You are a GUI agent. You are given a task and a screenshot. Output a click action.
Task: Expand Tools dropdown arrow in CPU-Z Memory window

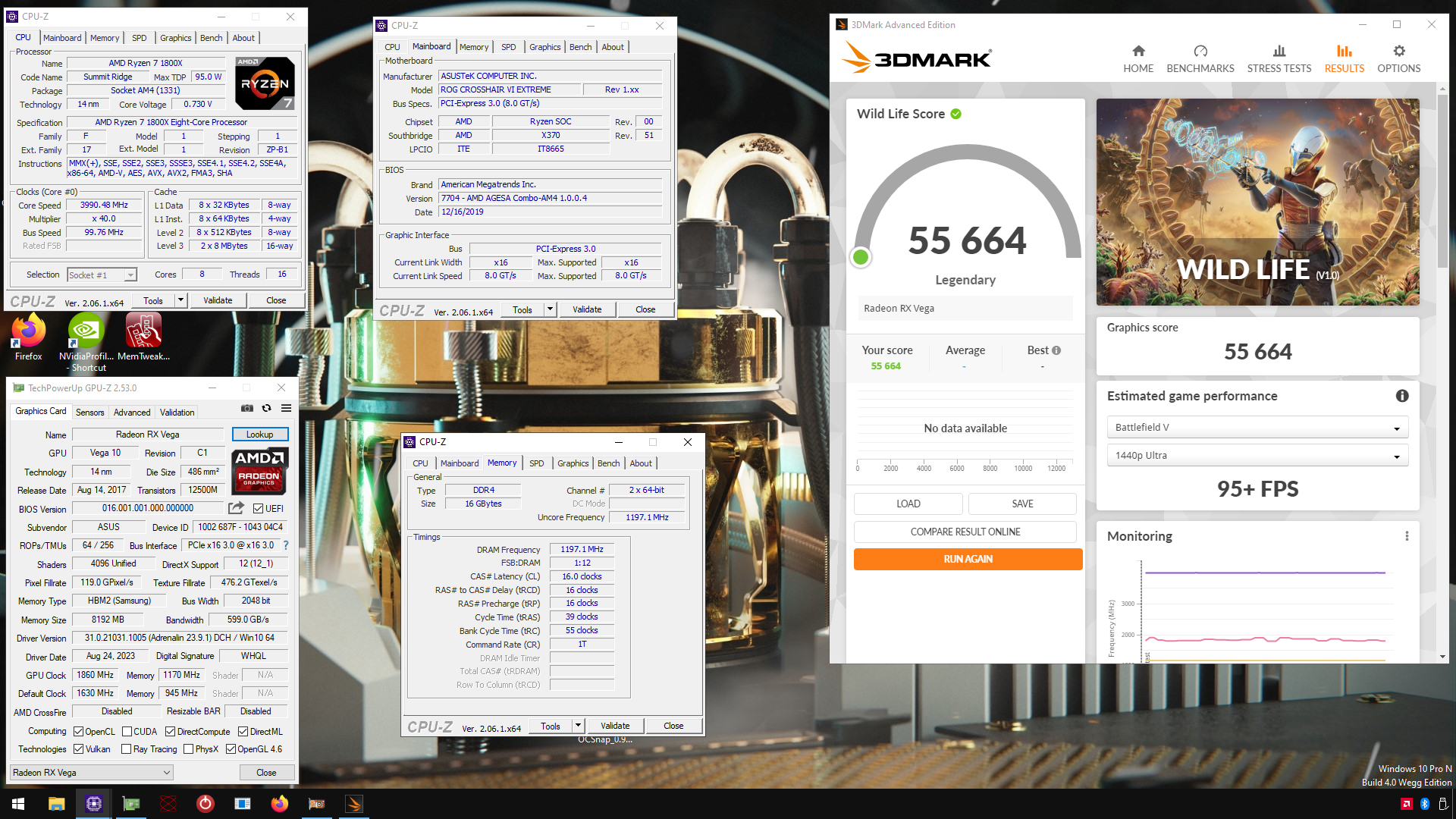pos(578,726)
